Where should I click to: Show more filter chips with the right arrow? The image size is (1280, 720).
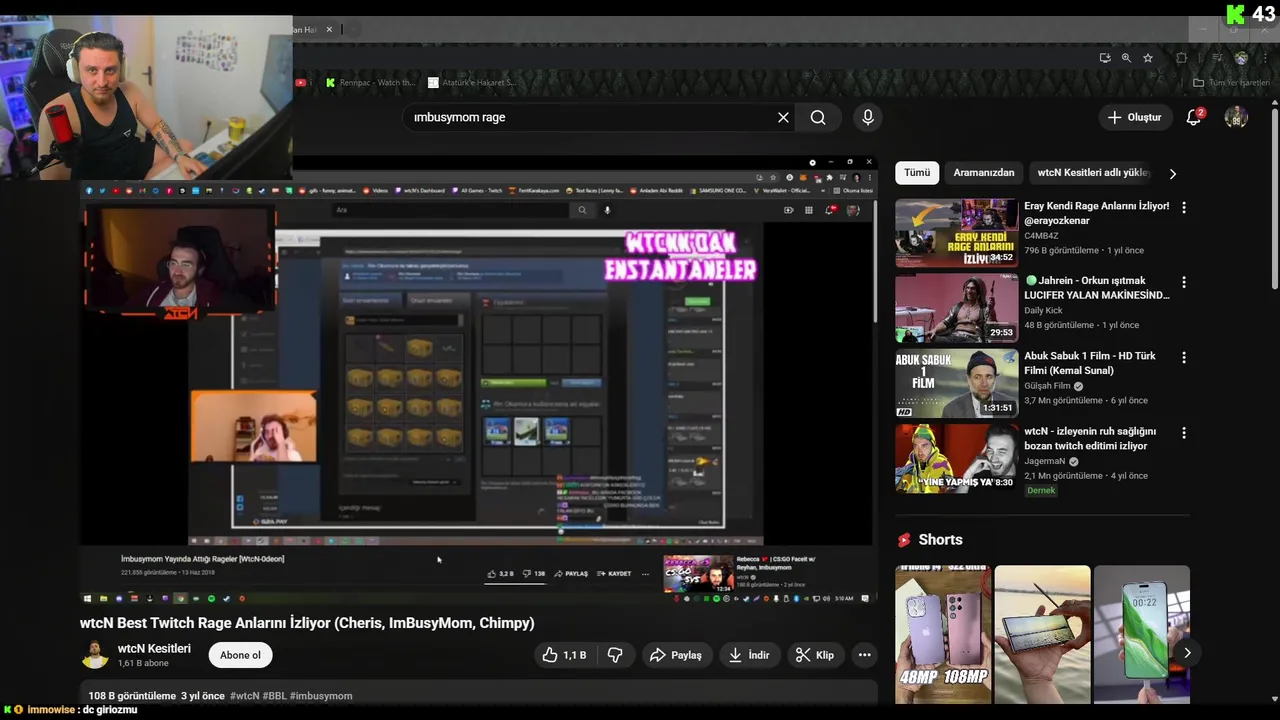[1173, 173]
